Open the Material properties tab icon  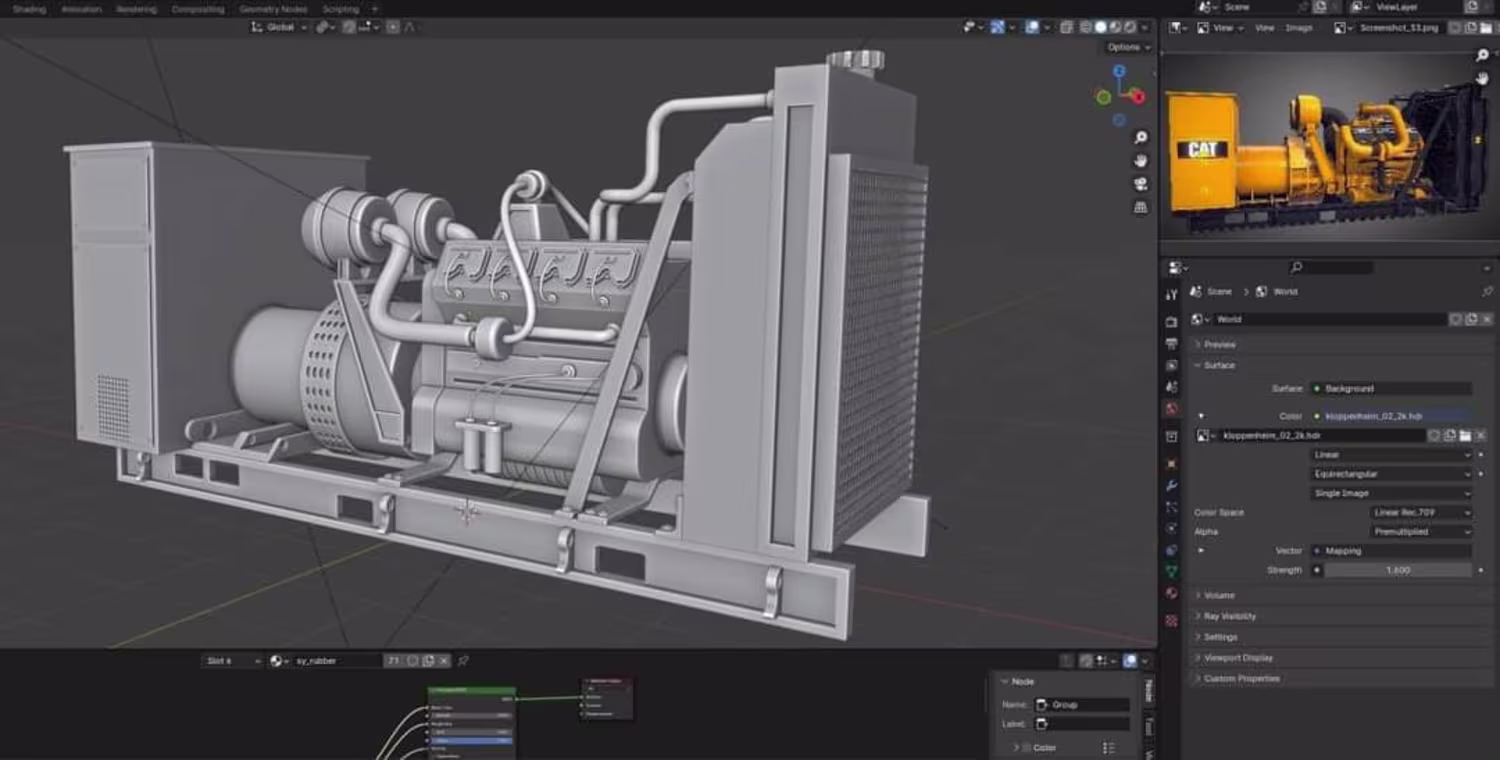pos(1172,594)
